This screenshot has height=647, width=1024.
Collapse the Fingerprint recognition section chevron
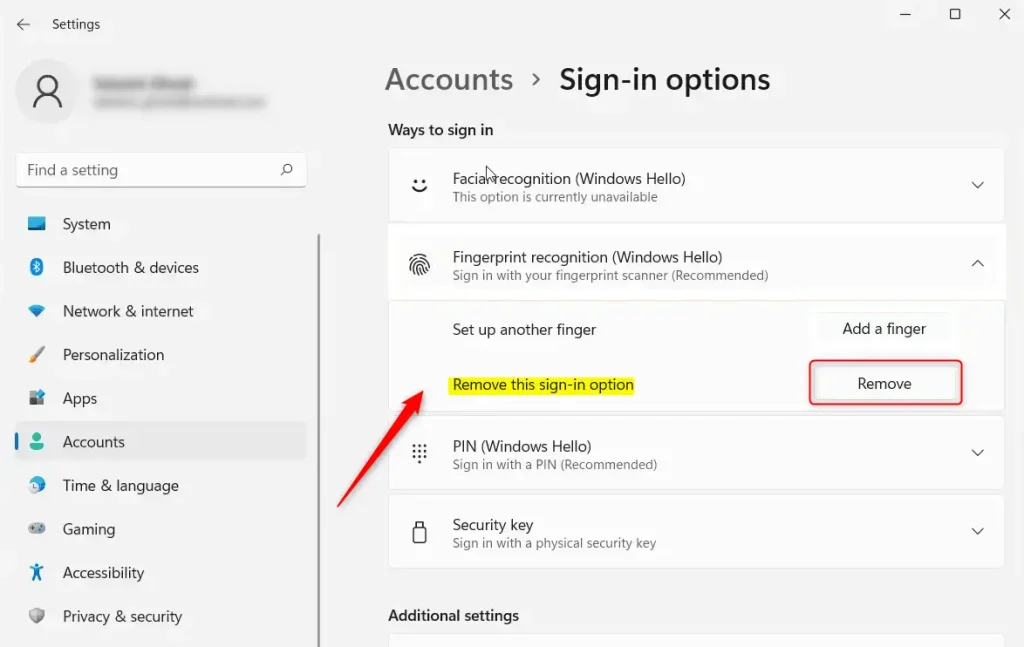pos(977,264)
